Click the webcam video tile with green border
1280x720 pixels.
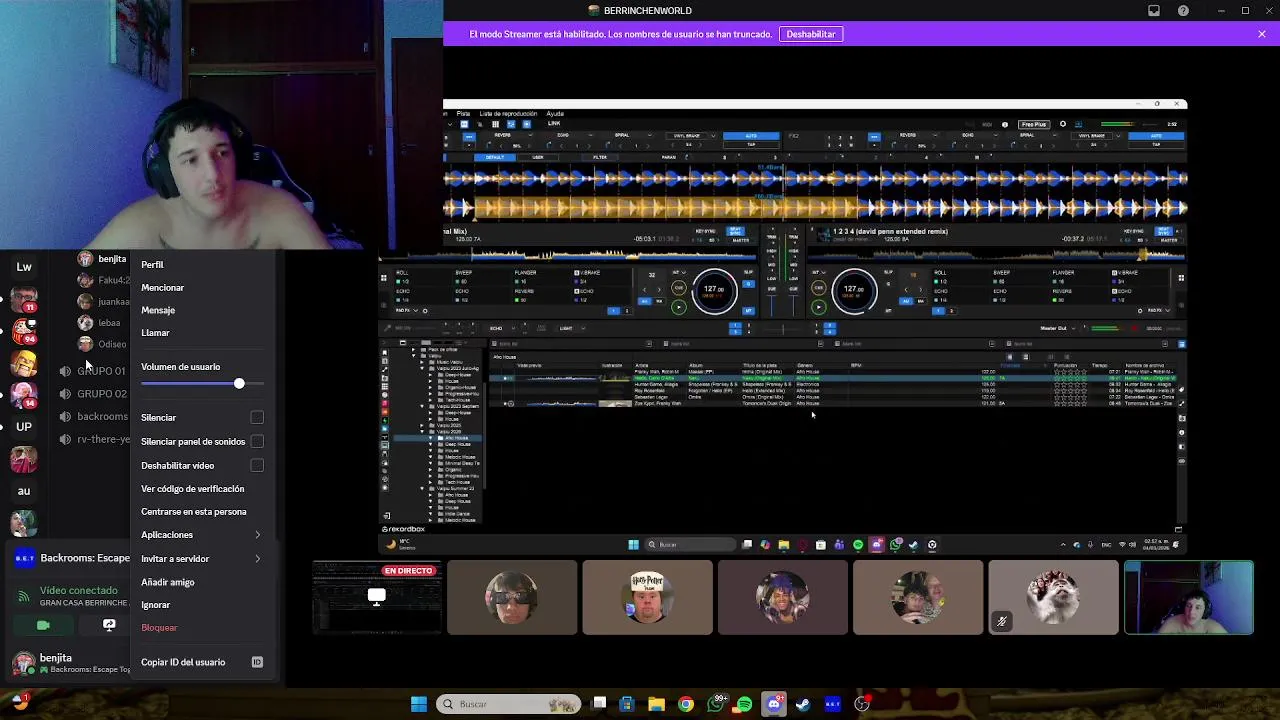tap(1189, 597)
